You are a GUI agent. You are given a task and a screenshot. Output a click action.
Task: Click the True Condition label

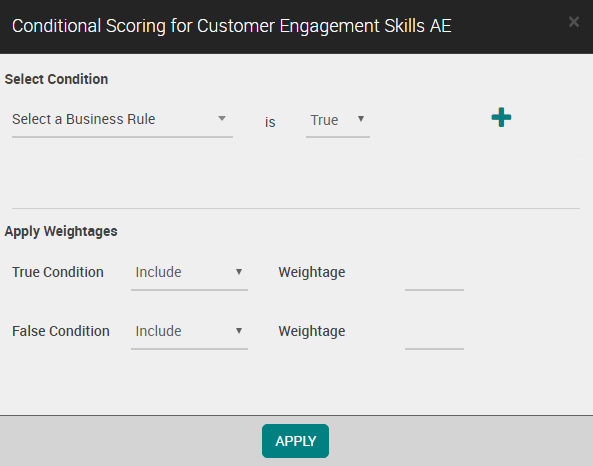point(58,272)
